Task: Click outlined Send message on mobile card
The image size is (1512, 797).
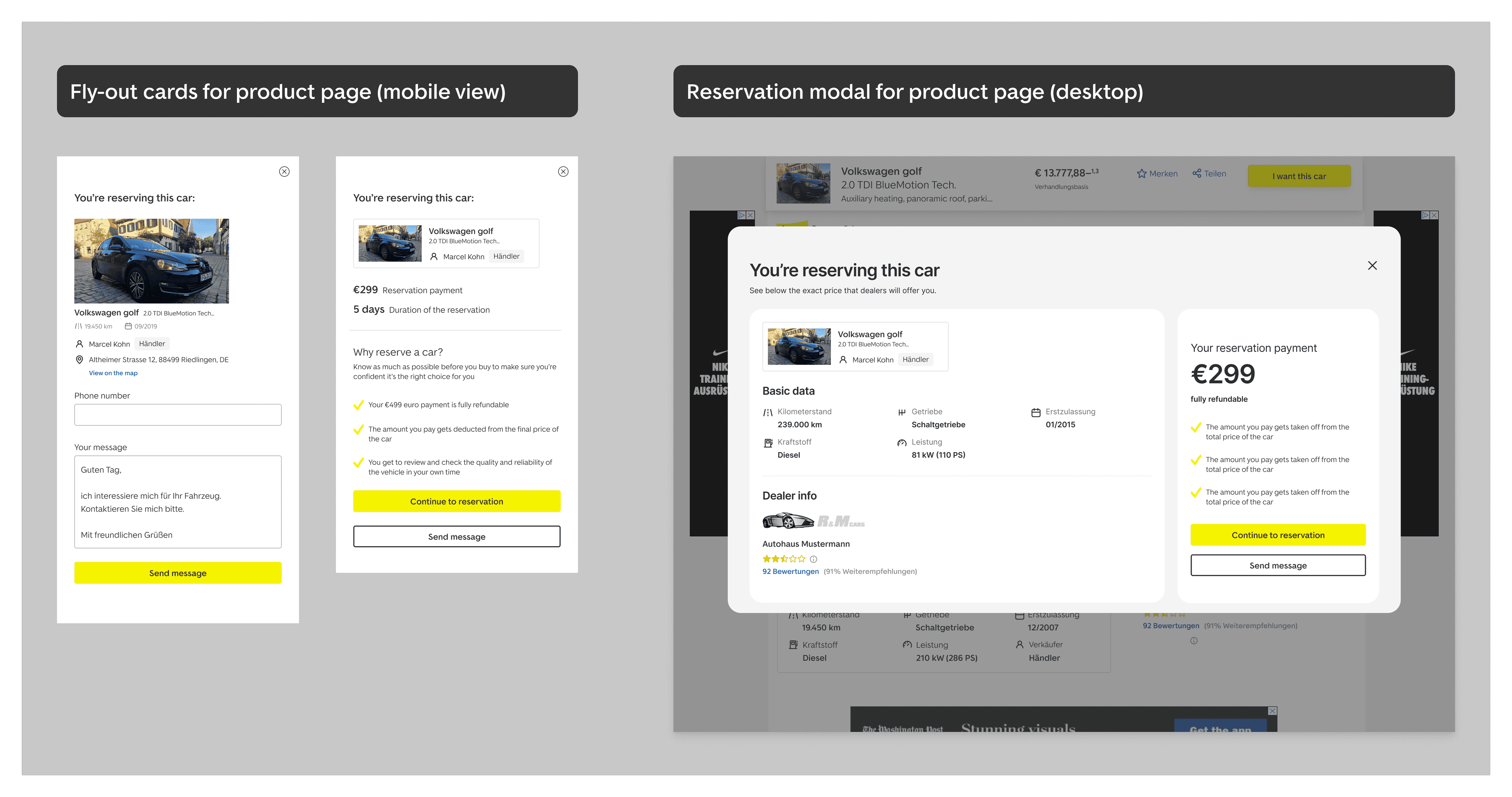Action: 456,536
